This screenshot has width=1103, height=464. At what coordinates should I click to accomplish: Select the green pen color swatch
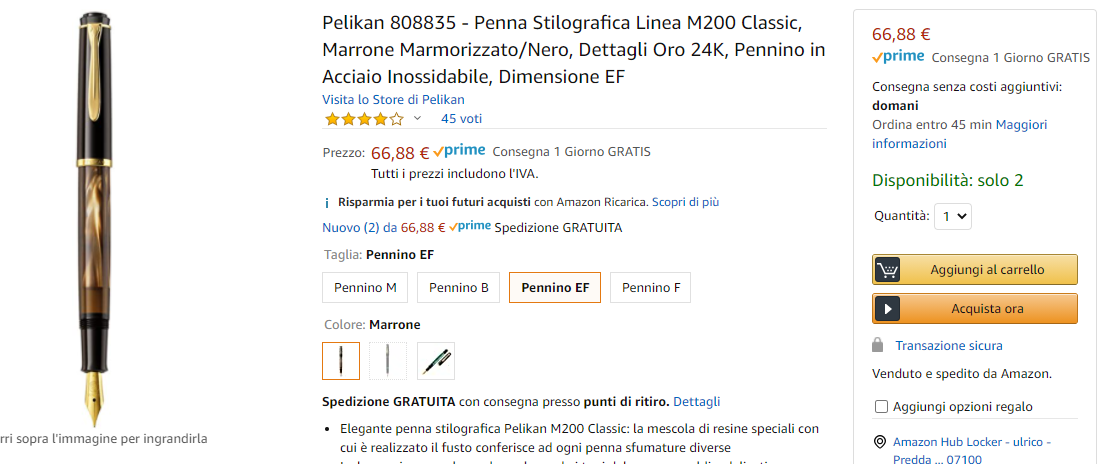tap(436, 361)
